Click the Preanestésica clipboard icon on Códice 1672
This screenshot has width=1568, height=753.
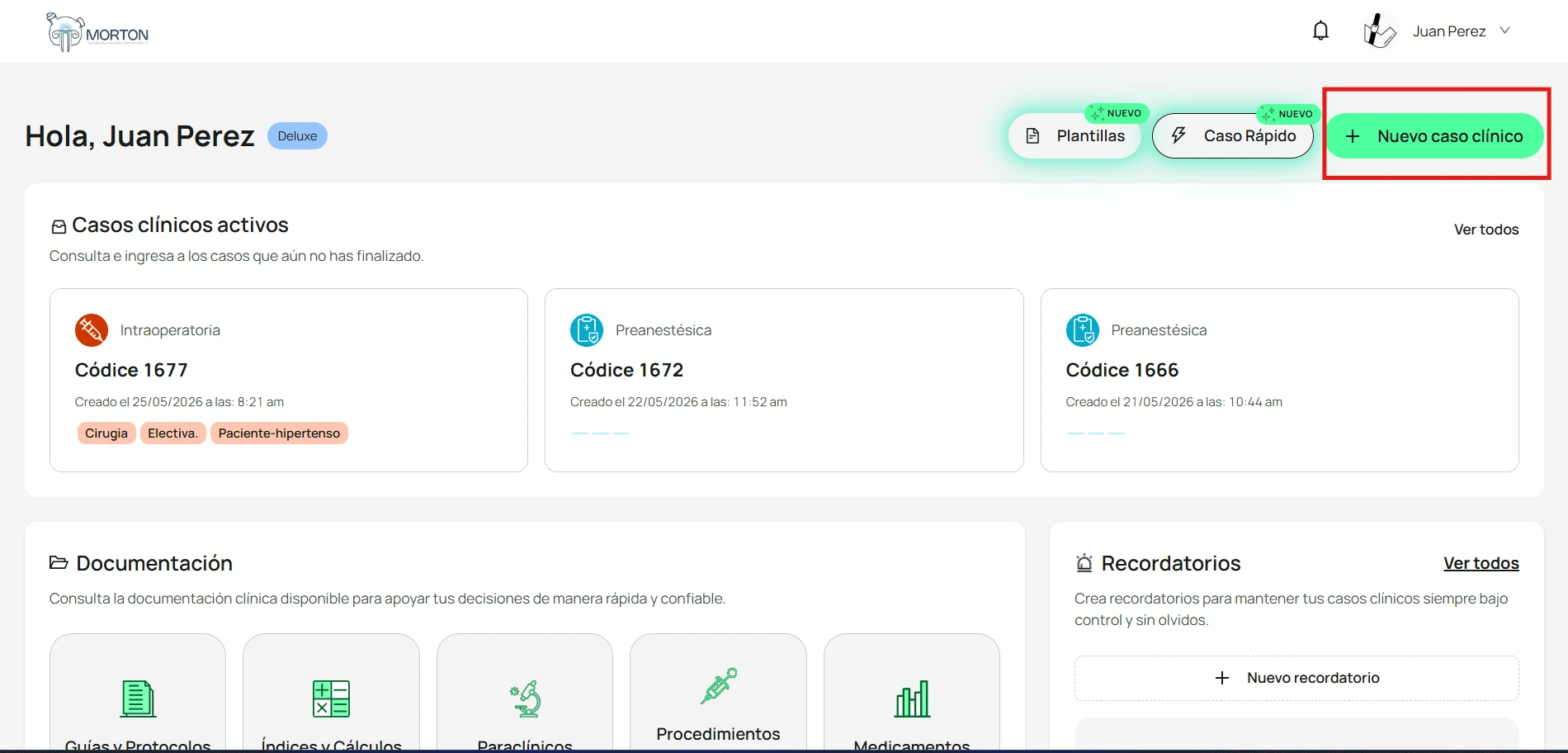click(x=587, y=330)
